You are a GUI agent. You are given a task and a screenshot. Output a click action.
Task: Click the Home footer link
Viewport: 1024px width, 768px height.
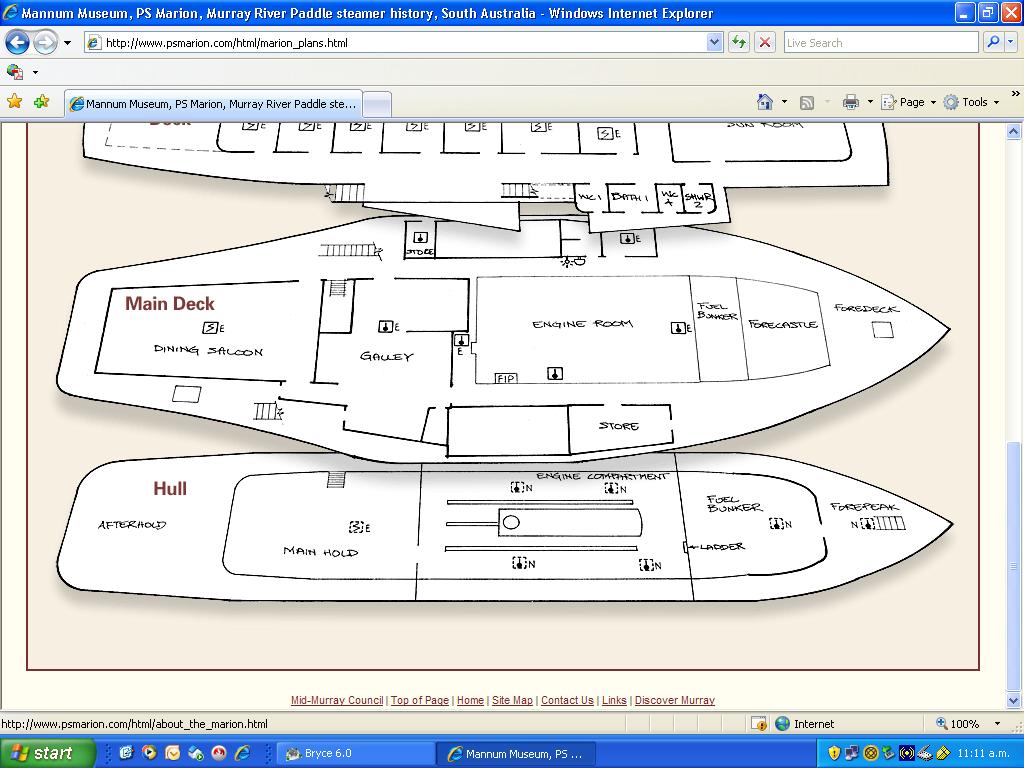click(x=470, y=700)
